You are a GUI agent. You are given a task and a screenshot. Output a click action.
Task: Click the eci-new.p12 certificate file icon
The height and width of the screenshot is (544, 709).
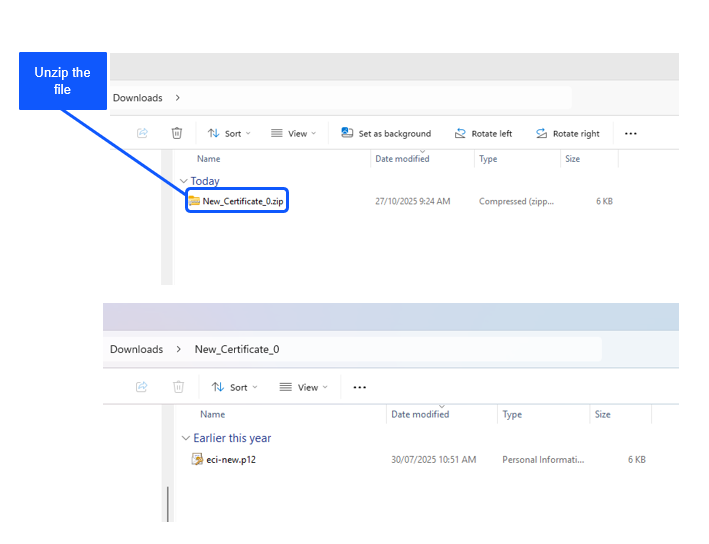coord(197,459)
